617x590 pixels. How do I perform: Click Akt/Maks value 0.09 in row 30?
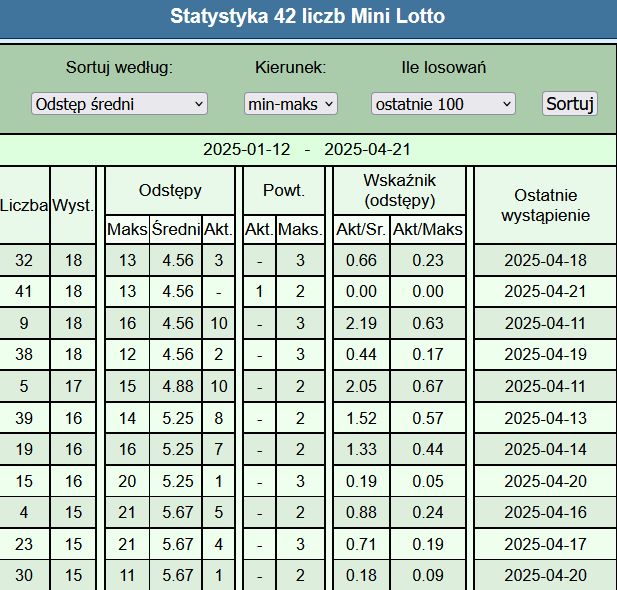428,575
